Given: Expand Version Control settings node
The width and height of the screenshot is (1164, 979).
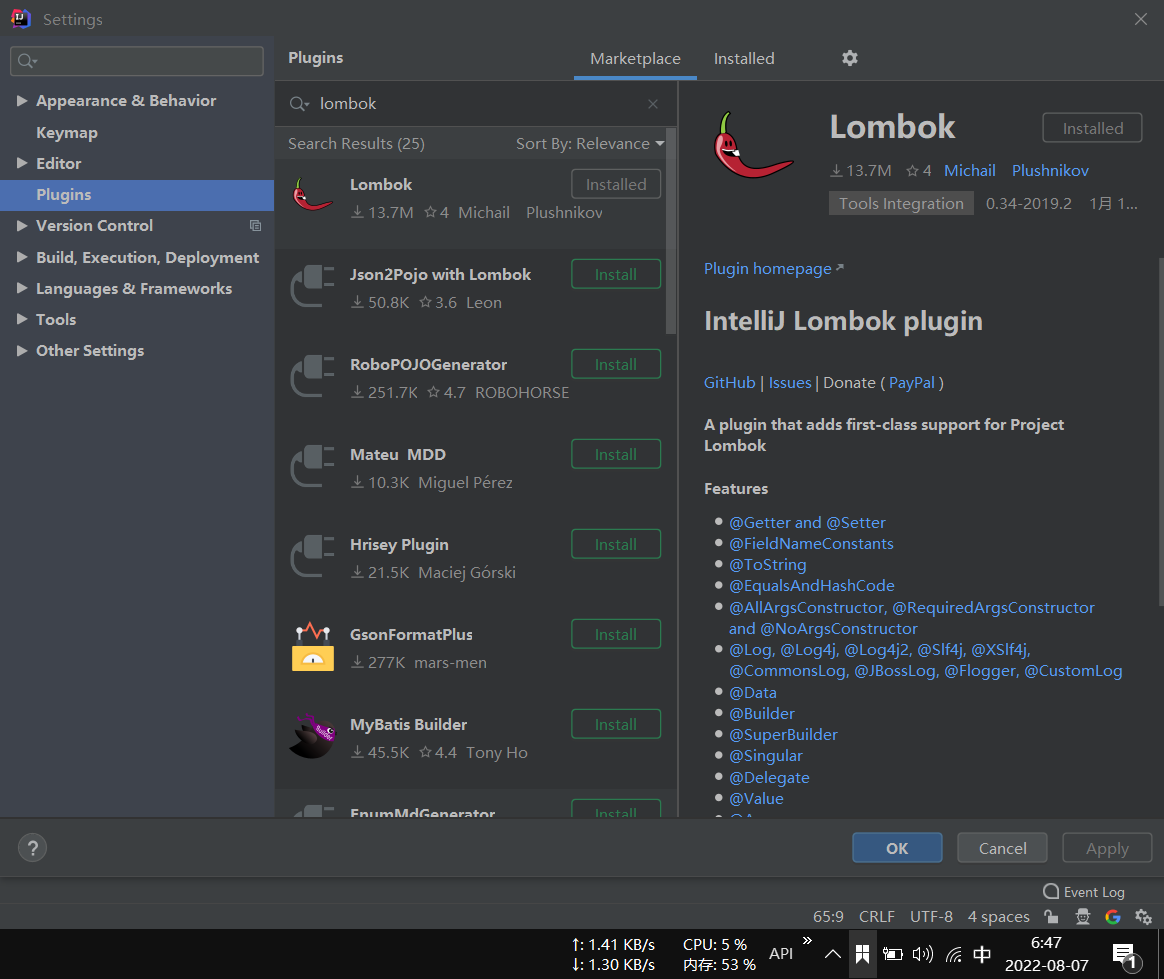Looking at the screenshot, I should click(22, 225).
